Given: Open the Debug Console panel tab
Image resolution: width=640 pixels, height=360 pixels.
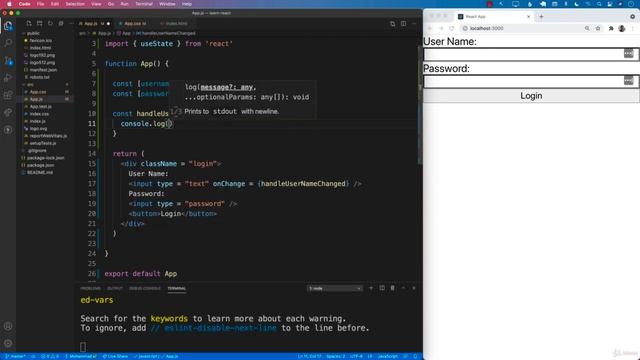Looking at the screenshot, I should point(145,289).
